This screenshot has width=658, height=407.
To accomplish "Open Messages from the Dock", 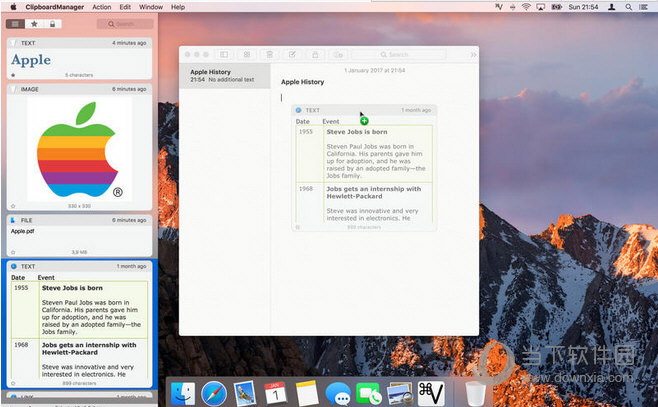I will [338, 394].
